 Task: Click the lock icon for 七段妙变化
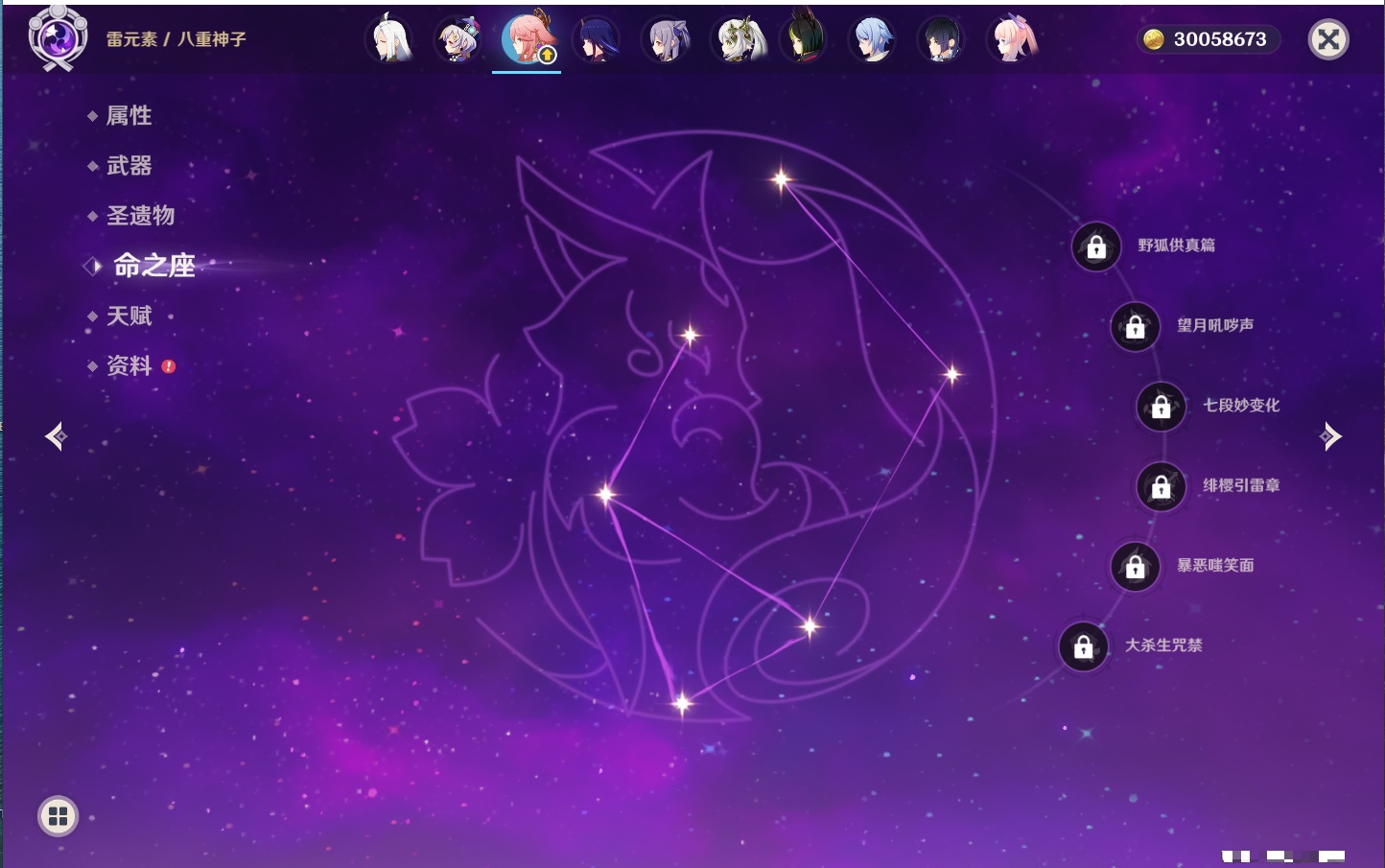(x=1162, y=407)
